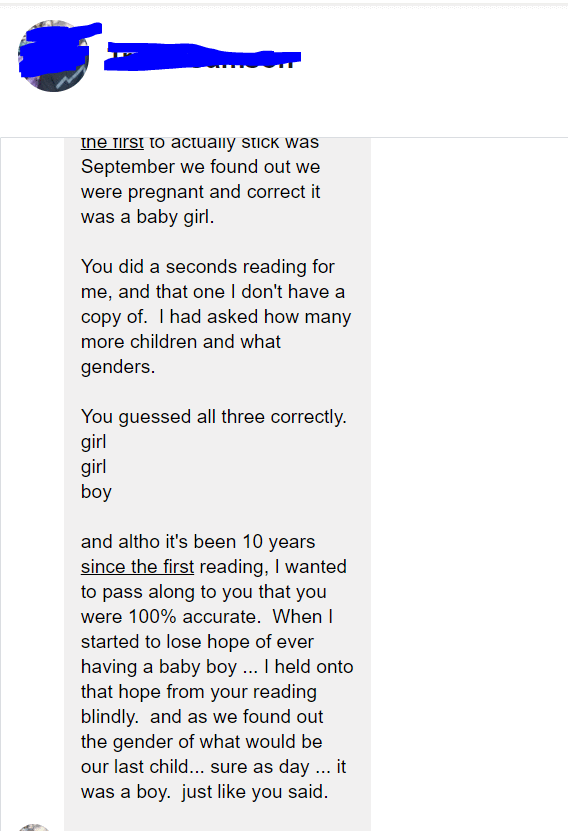Click the empty white area right of message bubble
Image resolution: width=568 pixels, height=831 pixels.
[469, 477]
